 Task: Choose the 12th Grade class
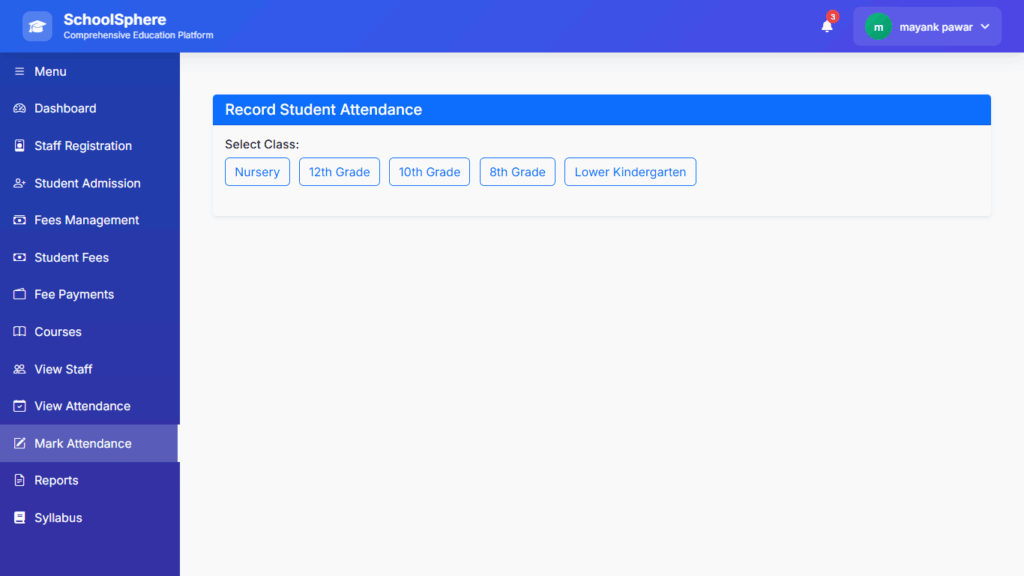click(x=339, y=172)
